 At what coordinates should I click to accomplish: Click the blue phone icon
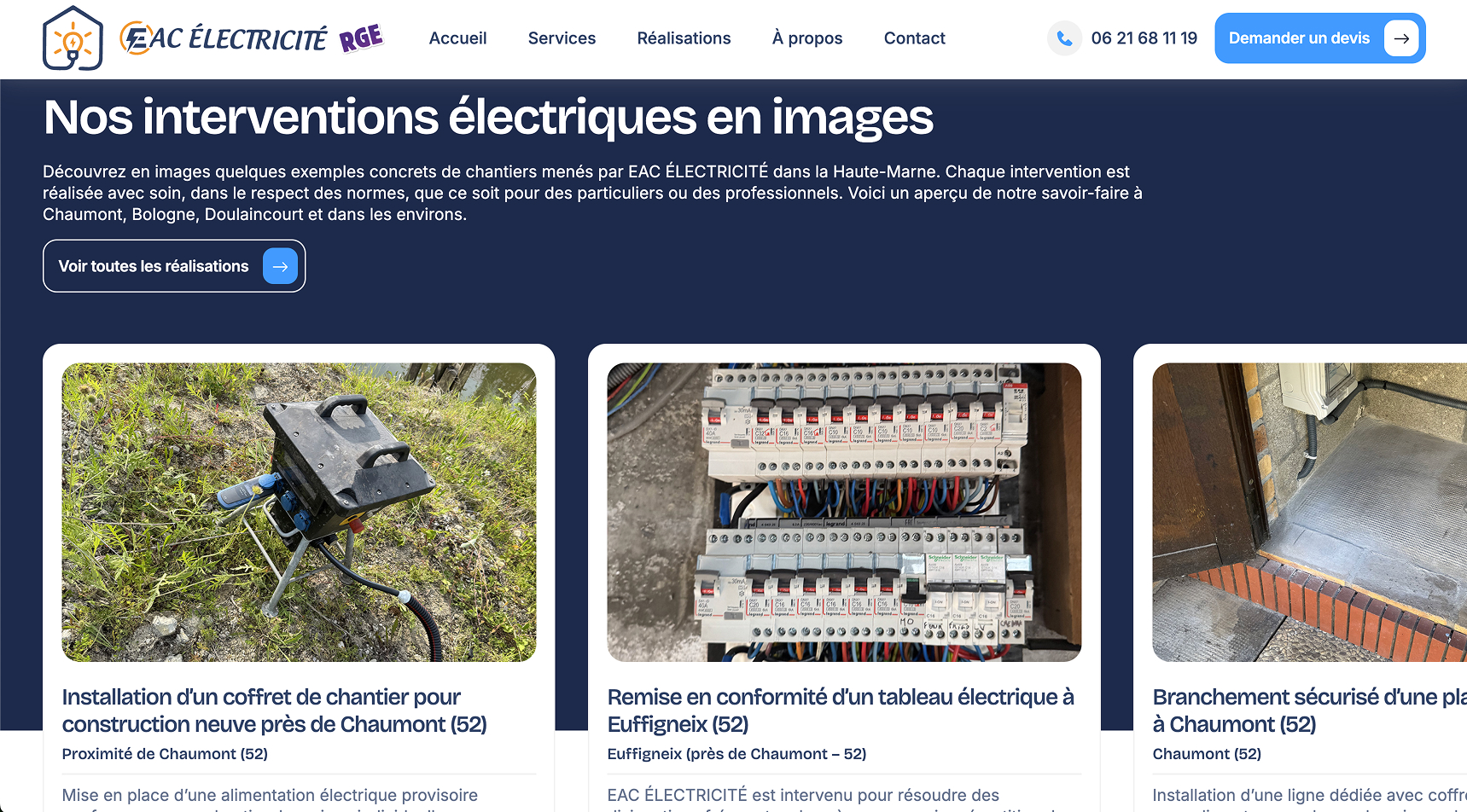[x=1064, y=38]
